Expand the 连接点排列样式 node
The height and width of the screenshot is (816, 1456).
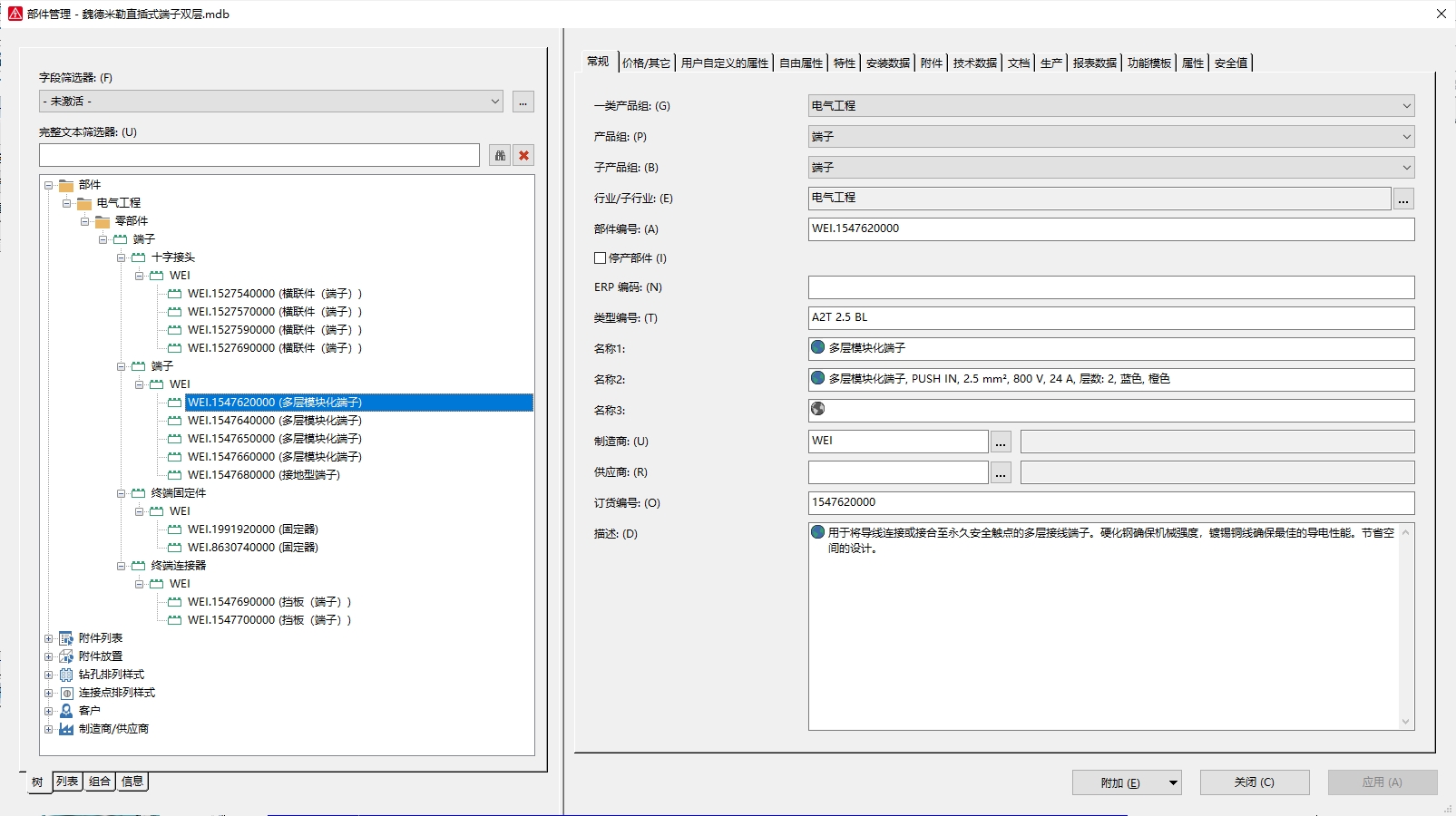(49, 693)
